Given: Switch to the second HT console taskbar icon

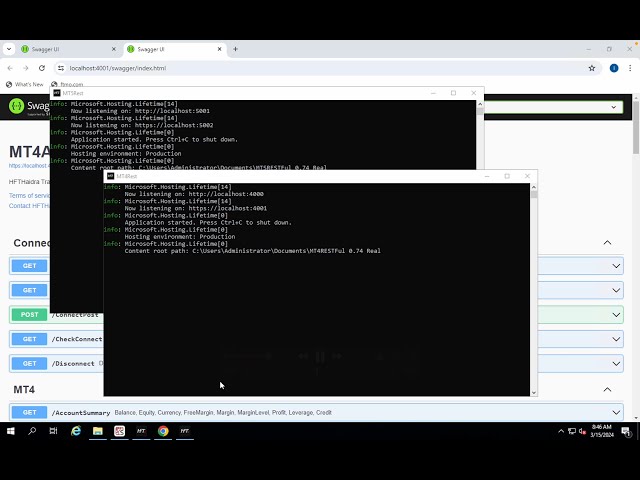Looking at the screenshot, I should [185, 431].
